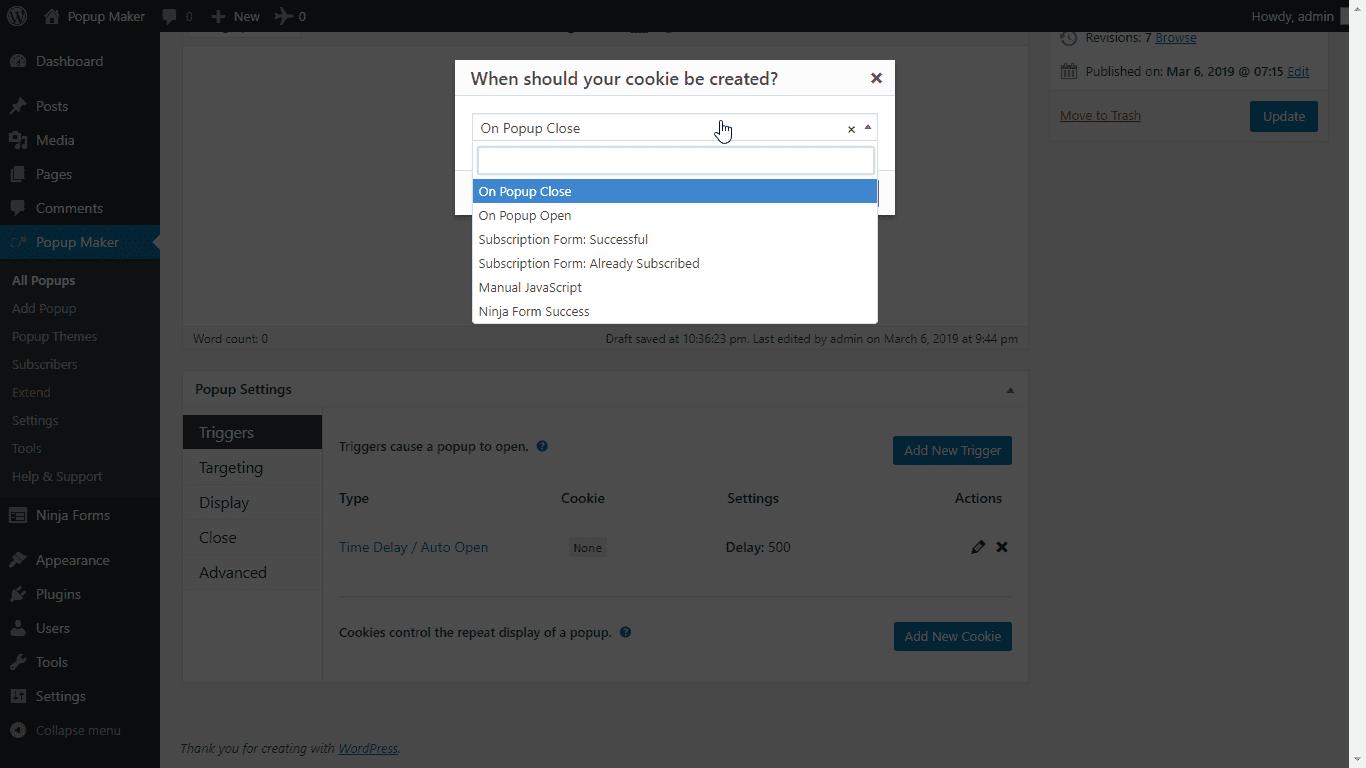
Task: Click the Update button
Action: point(1284,116)
